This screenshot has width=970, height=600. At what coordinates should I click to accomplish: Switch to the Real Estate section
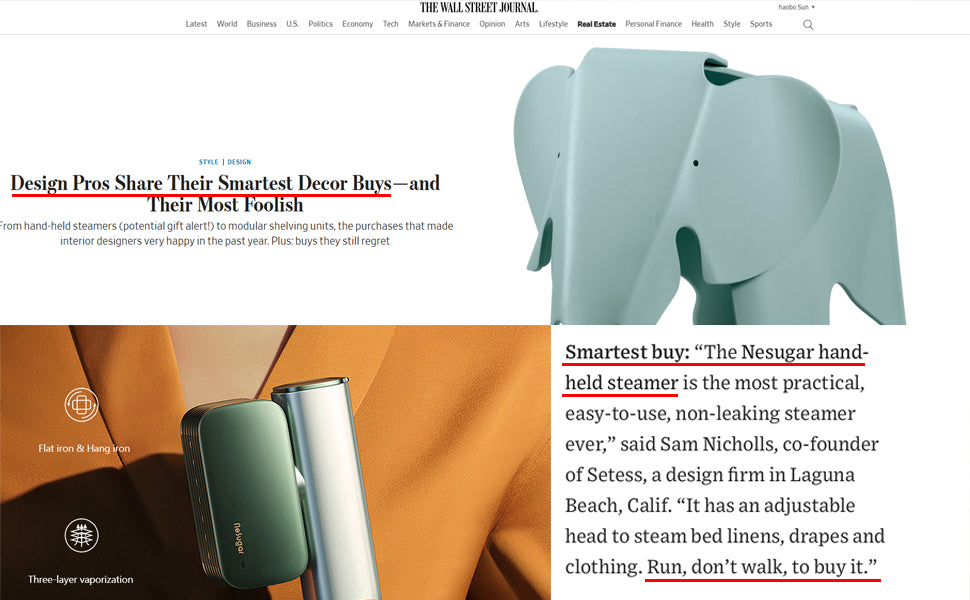click(x=596, y=24)
